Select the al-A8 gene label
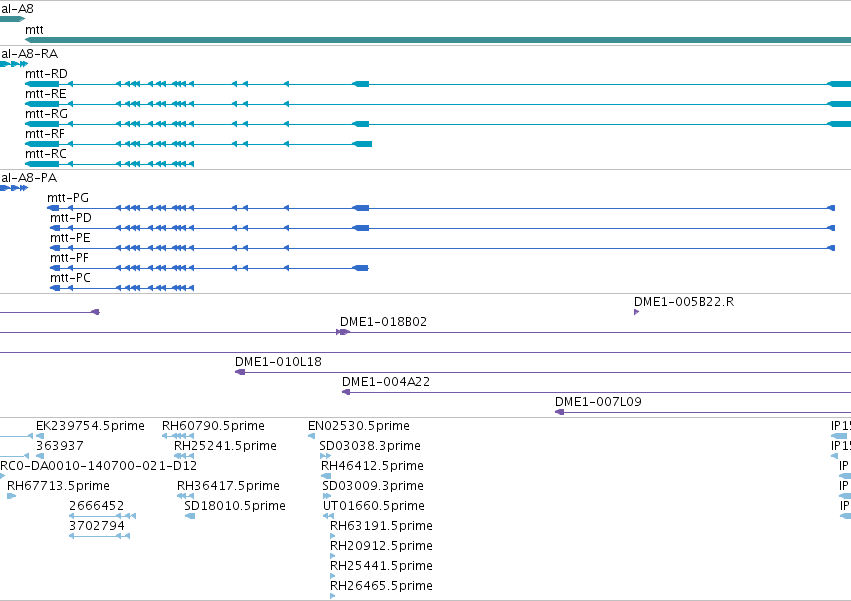851x601 pixels. 17,9
